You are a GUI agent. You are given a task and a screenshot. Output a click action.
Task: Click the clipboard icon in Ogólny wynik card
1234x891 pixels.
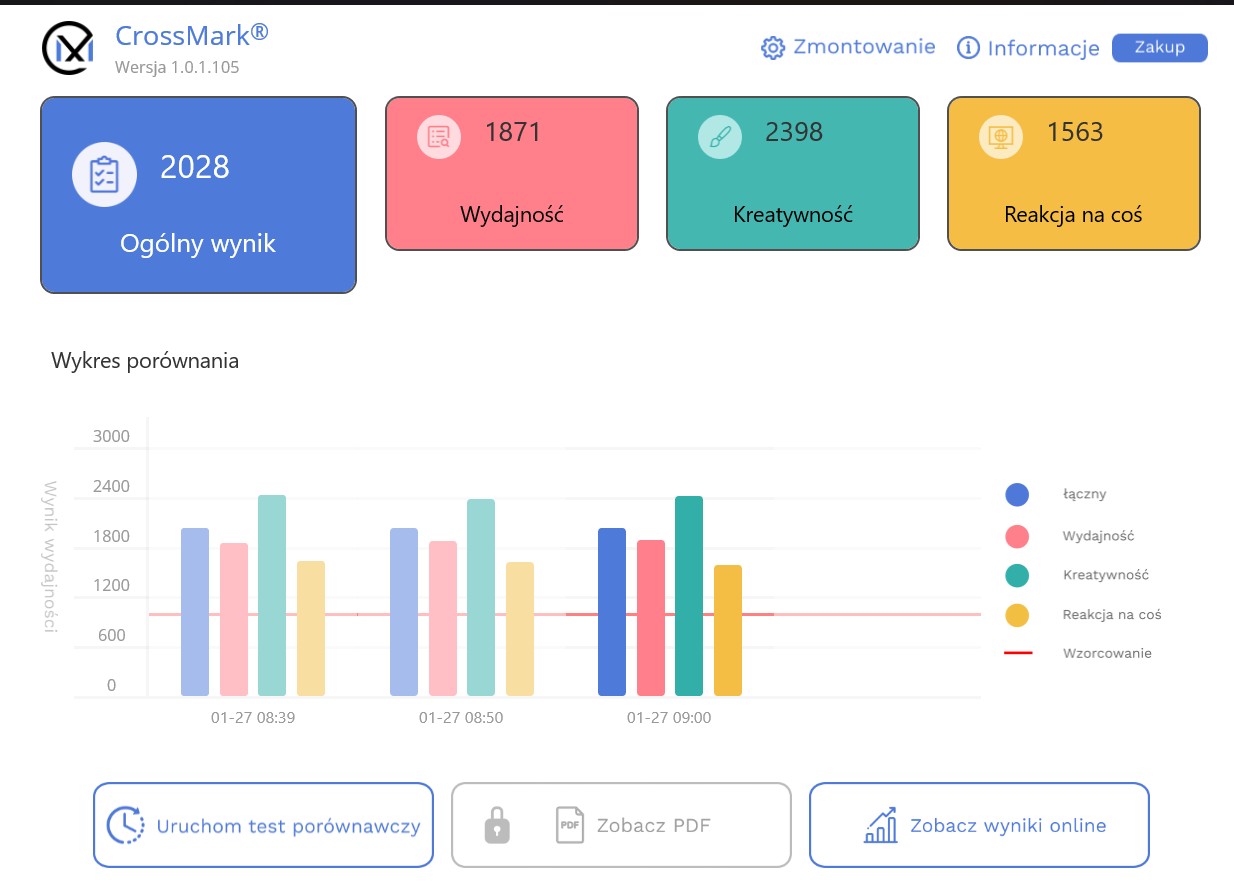pos(104,175)
